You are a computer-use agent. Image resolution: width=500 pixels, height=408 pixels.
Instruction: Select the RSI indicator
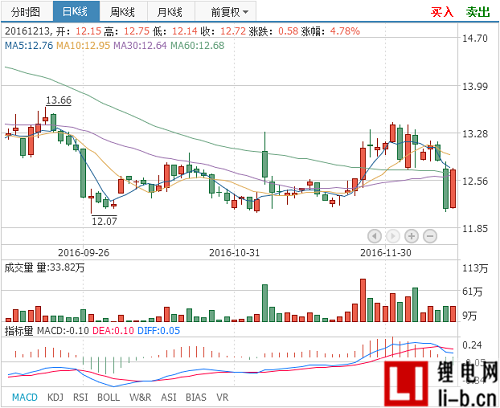click(80, 397)
